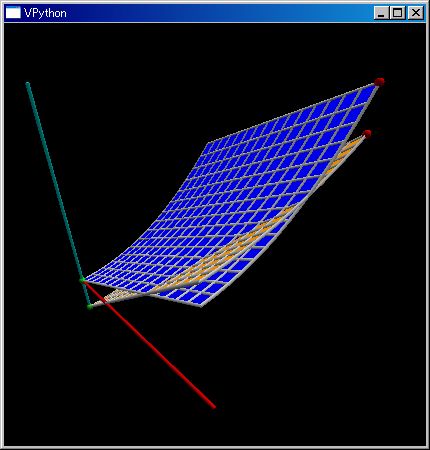
Task: Click the lower green sphere near origin
Action: (x=89, y=306)
